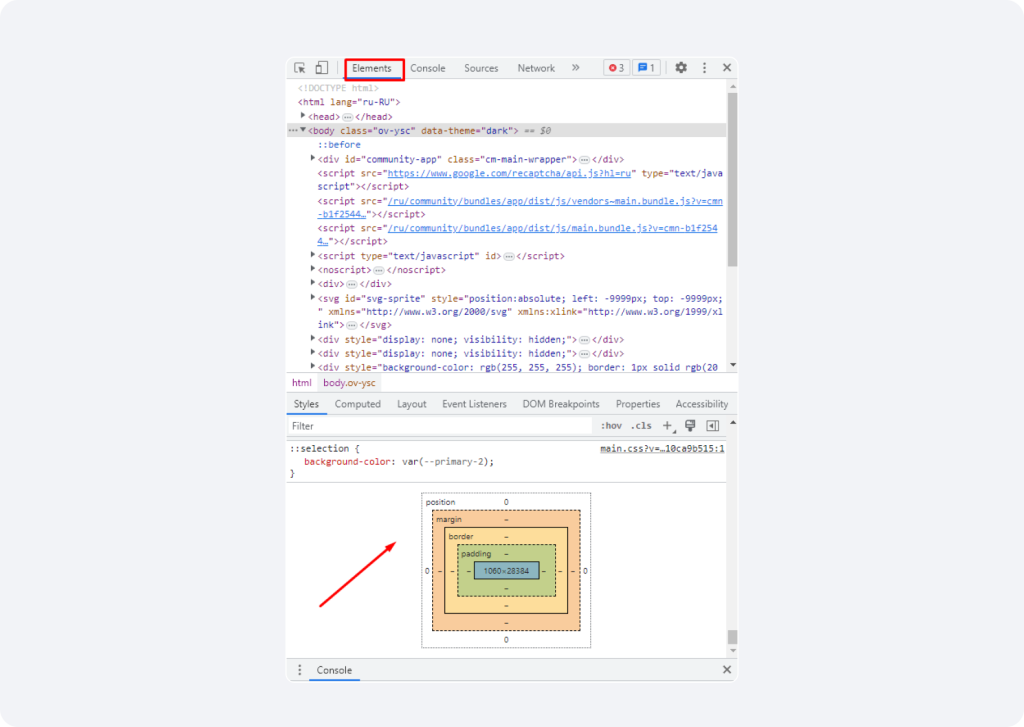The width and height of the screenshot is (1024, 727).
Task: Click the ellipsis inside the head tag
Action: (x=347, y=117)
